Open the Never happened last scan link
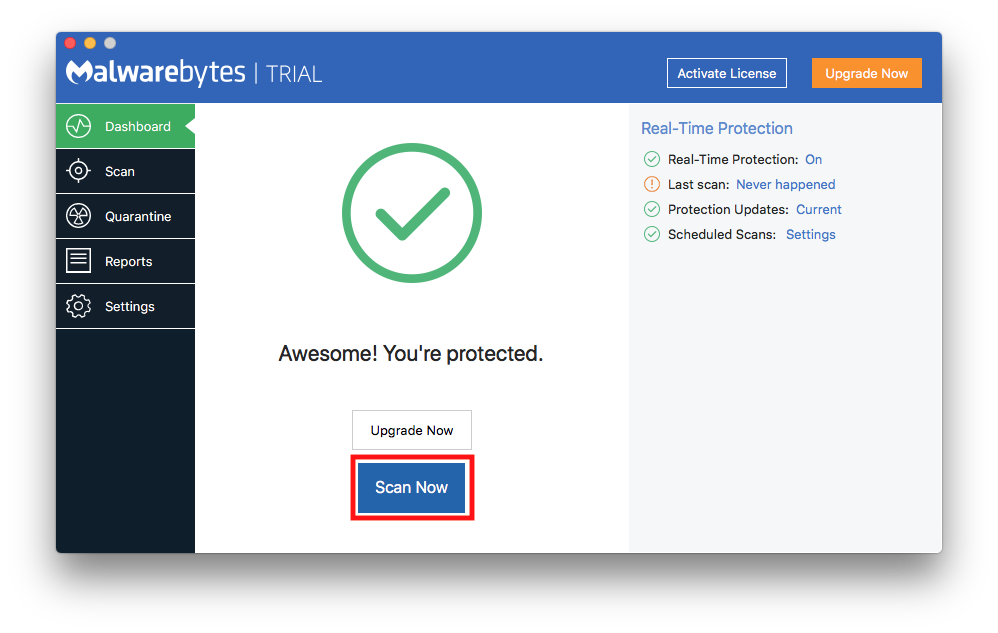 pyautogui.click(x=785, y=184)
